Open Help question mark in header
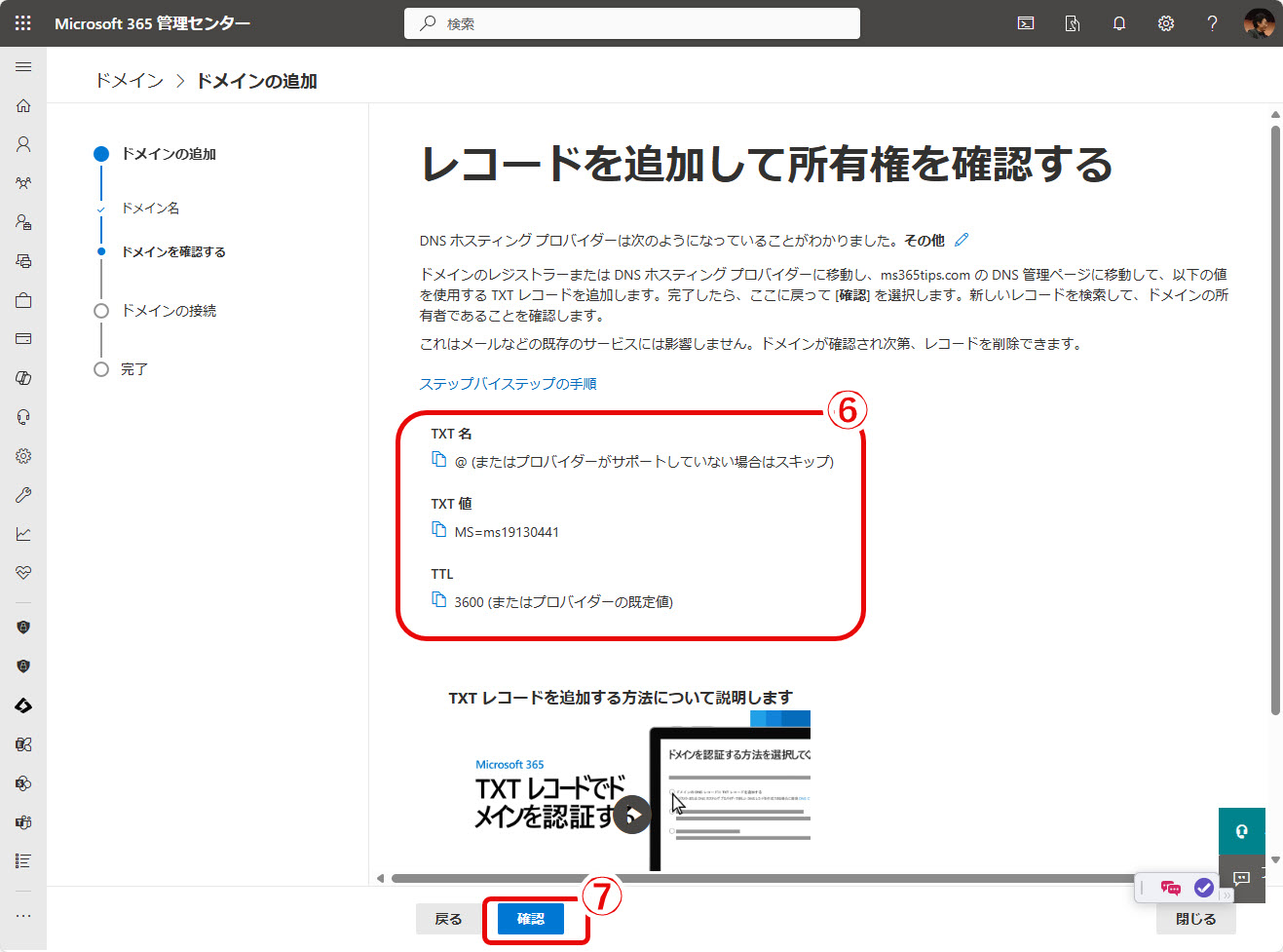The height and width of the screenshot is (952, 1283). 1213,23
